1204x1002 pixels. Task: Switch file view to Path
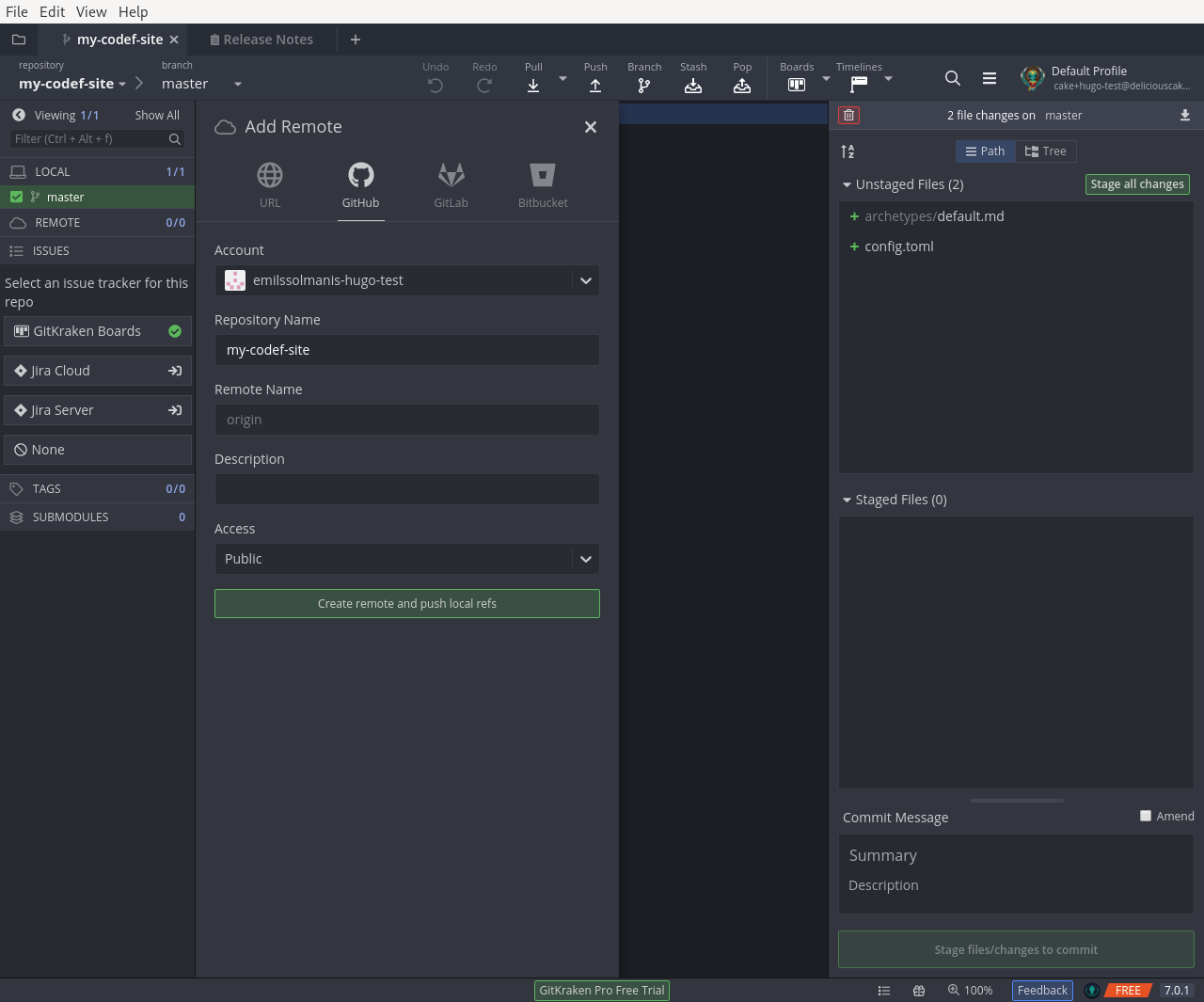tap(985, 151)
